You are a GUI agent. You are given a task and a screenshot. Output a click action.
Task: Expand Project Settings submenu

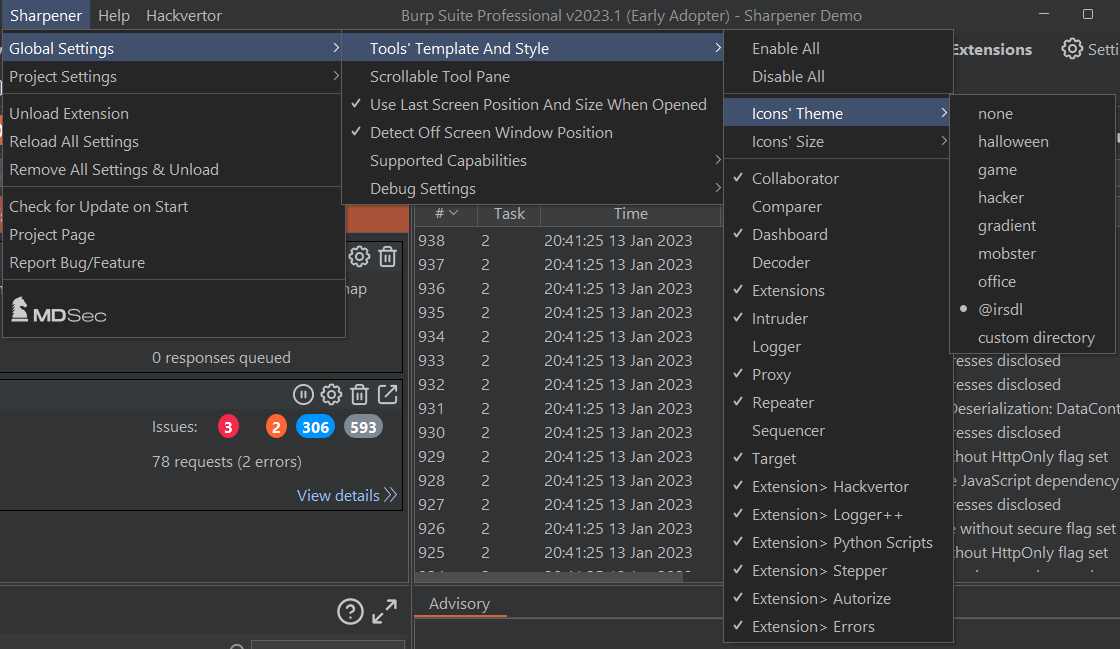pos(174,76)
